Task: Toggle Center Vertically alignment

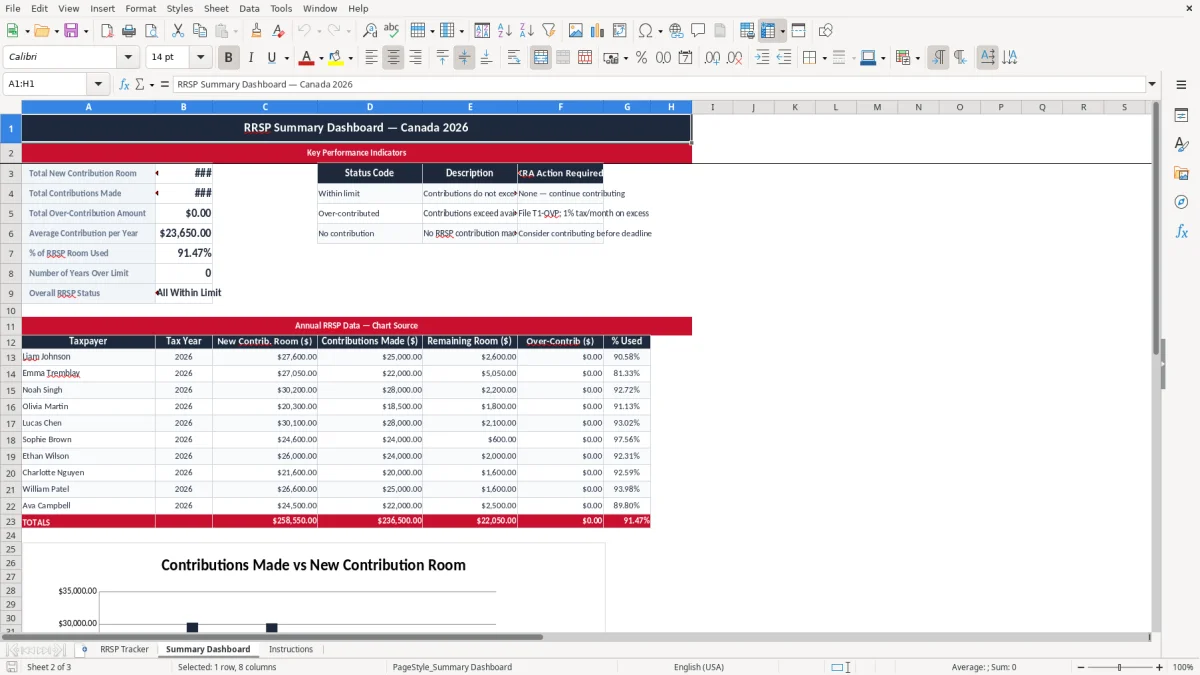Action: tap(464, 57)
